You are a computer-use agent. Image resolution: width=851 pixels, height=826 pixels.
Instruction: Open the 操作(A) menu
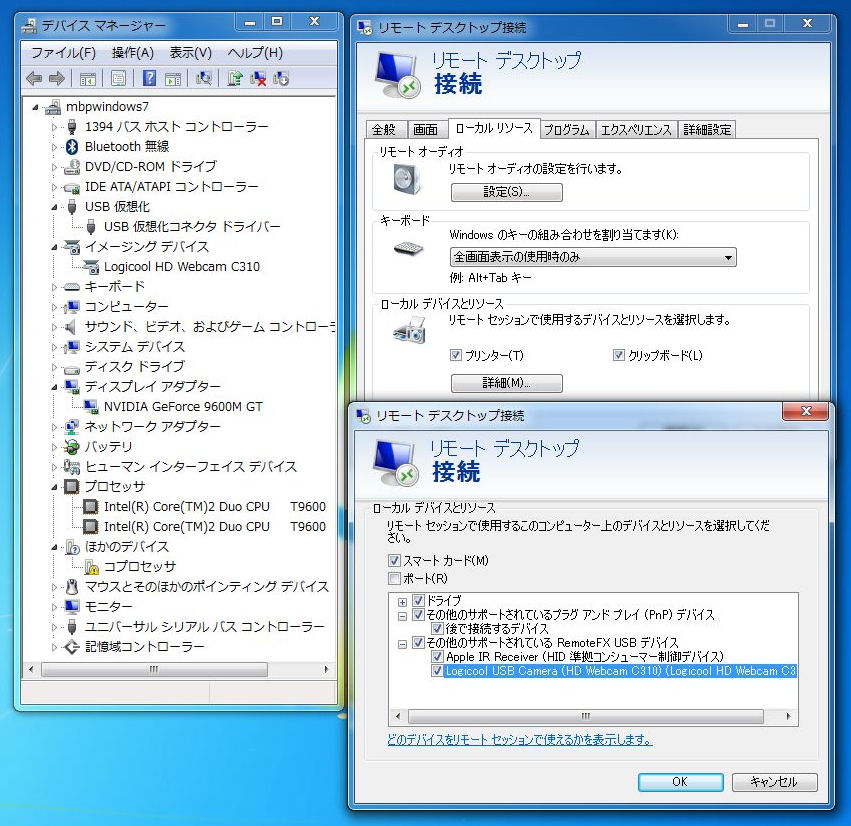tap(133, 53)
